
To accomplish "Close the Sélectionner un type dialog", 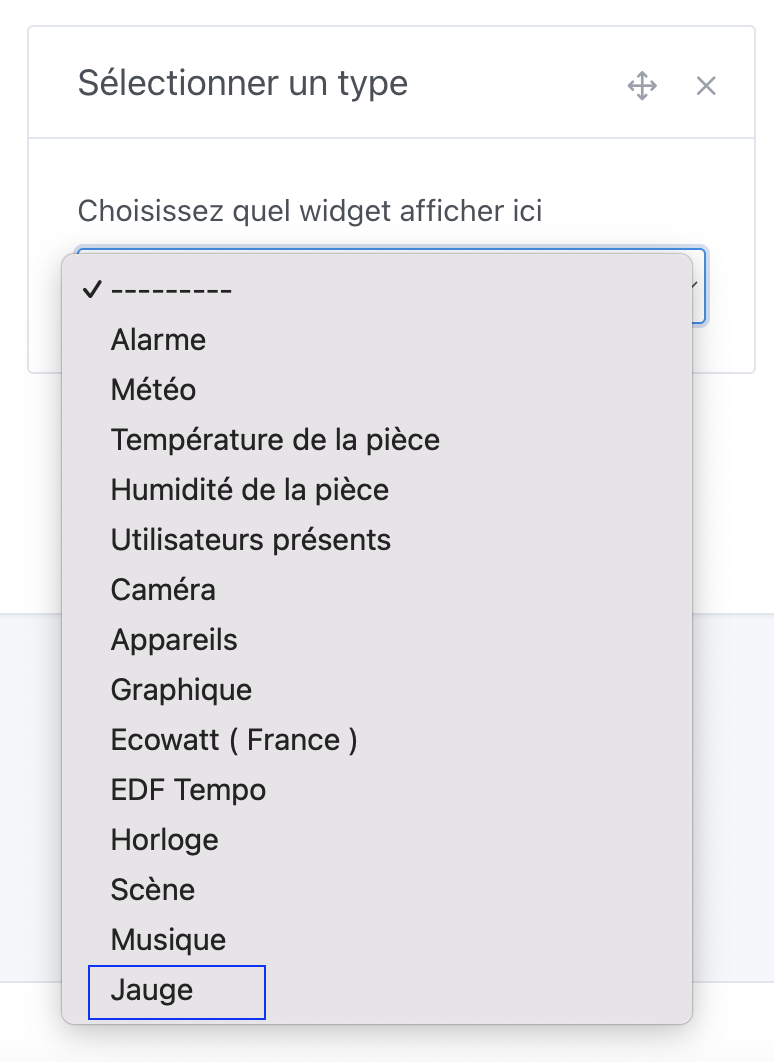I will click(x=706, y=86).
